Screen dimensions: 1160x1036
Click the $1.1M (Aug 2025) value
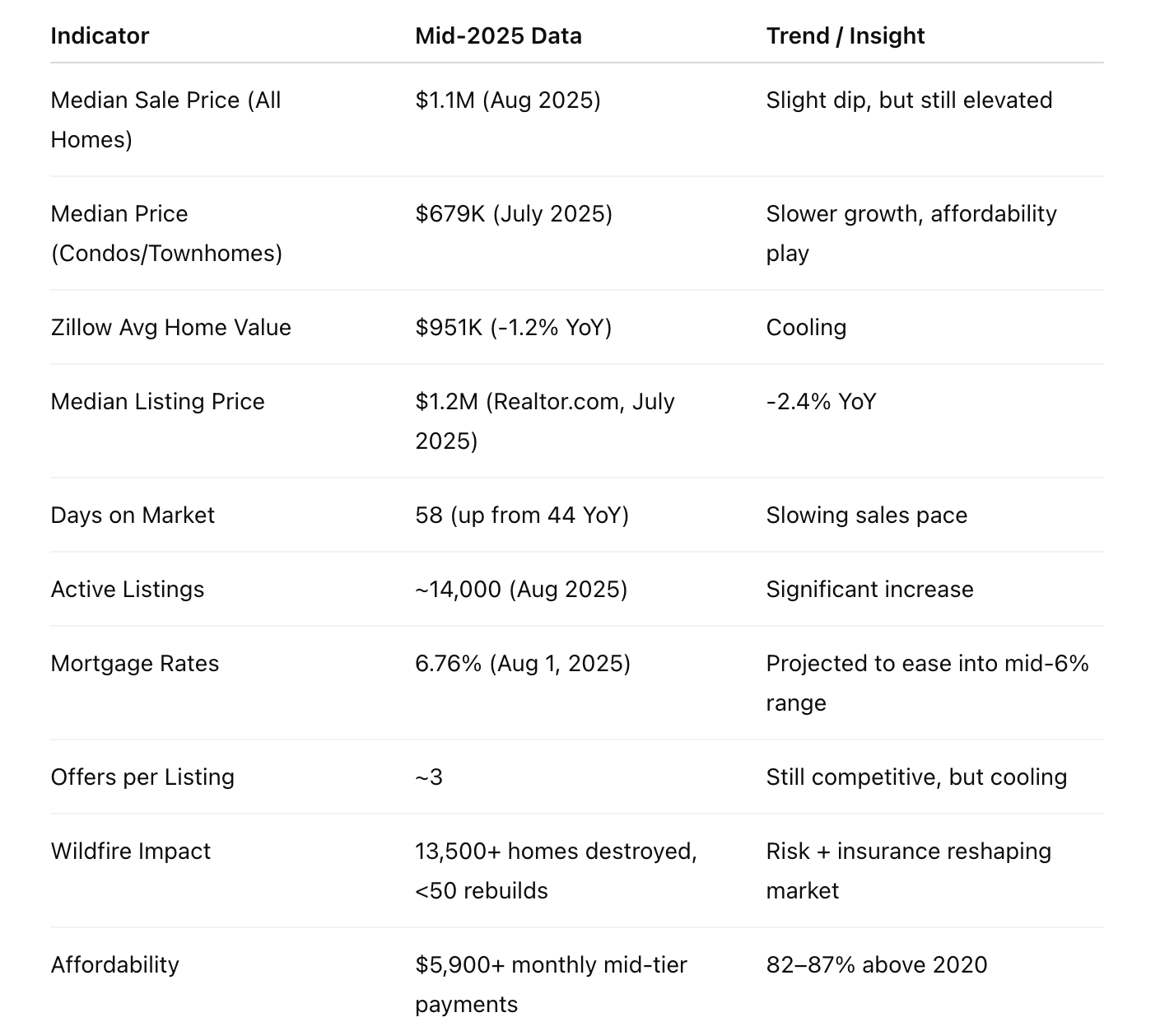[508, 100]
